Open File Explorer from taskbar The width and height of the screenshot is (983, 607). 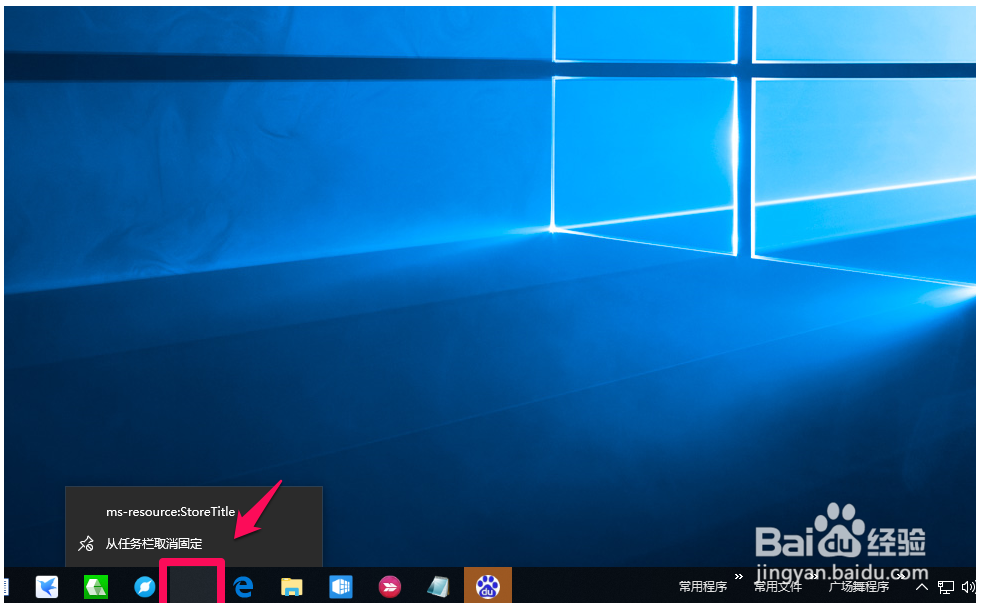[292, 587]
